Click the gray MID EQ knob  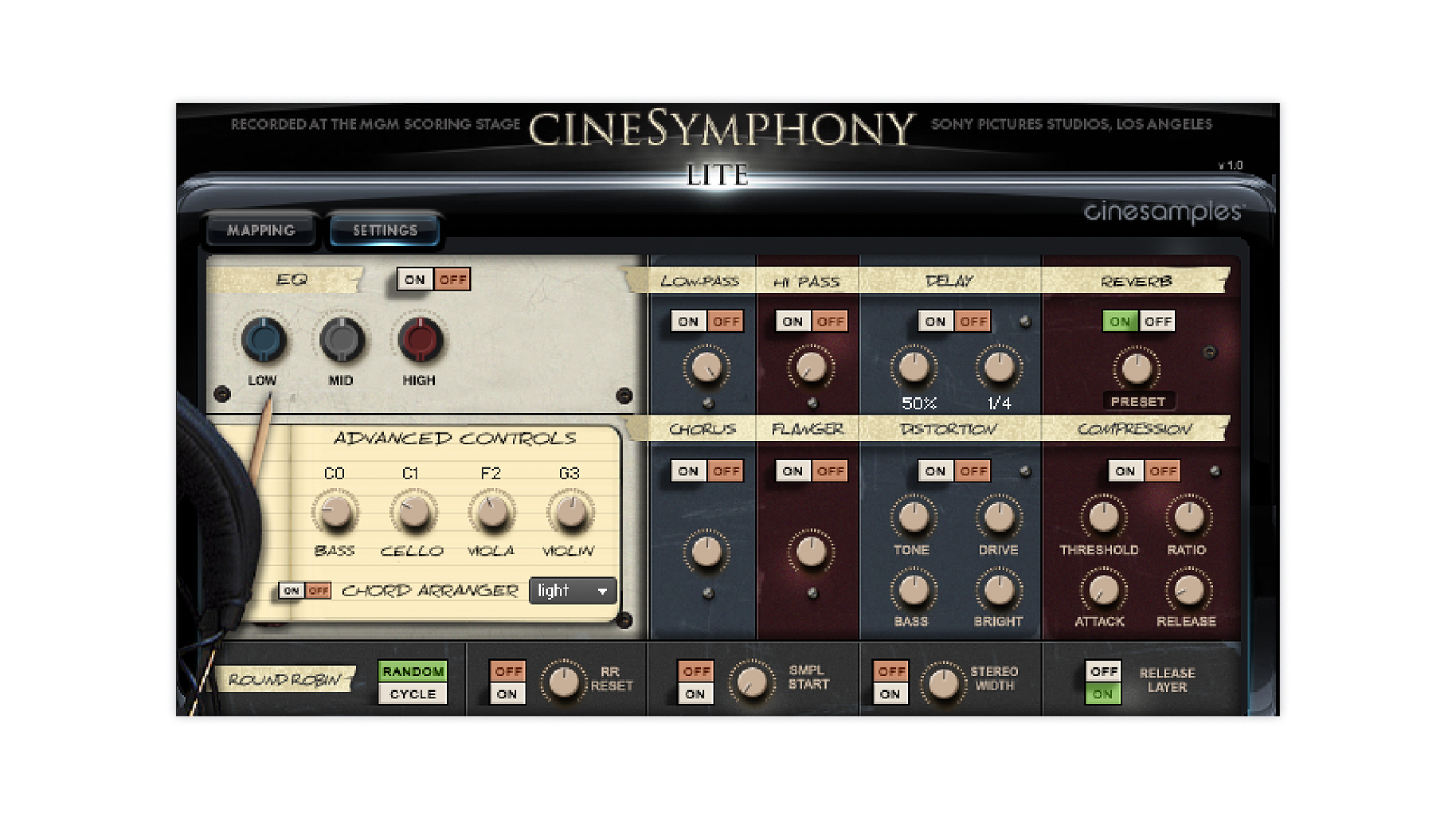point(341,339)
